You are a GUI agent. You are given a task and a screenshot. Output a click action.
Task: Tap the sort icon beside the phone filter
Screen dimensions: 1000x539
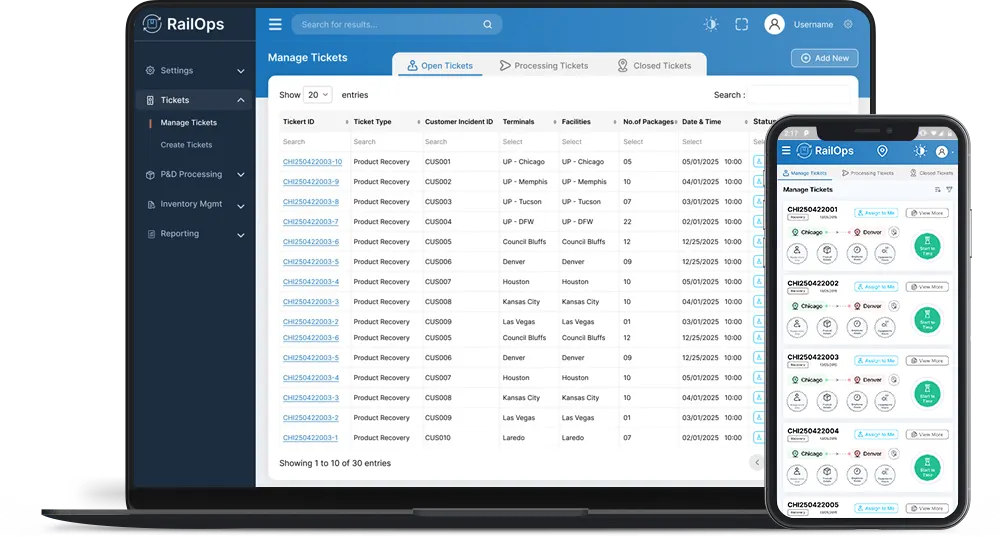coord(937,189)
